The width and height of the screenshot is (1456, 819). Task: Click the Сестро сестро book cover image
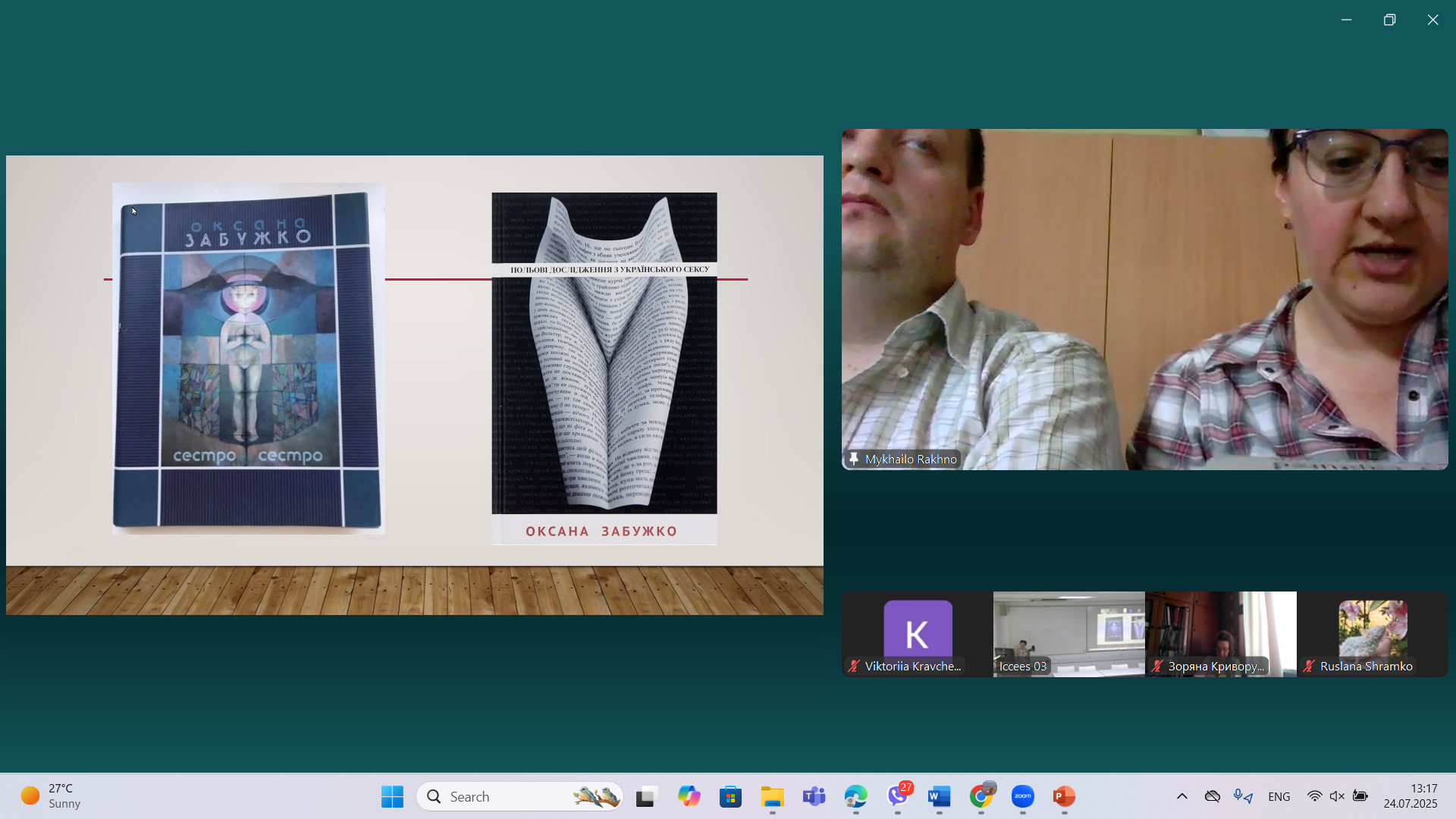click(x=248, y=358)
